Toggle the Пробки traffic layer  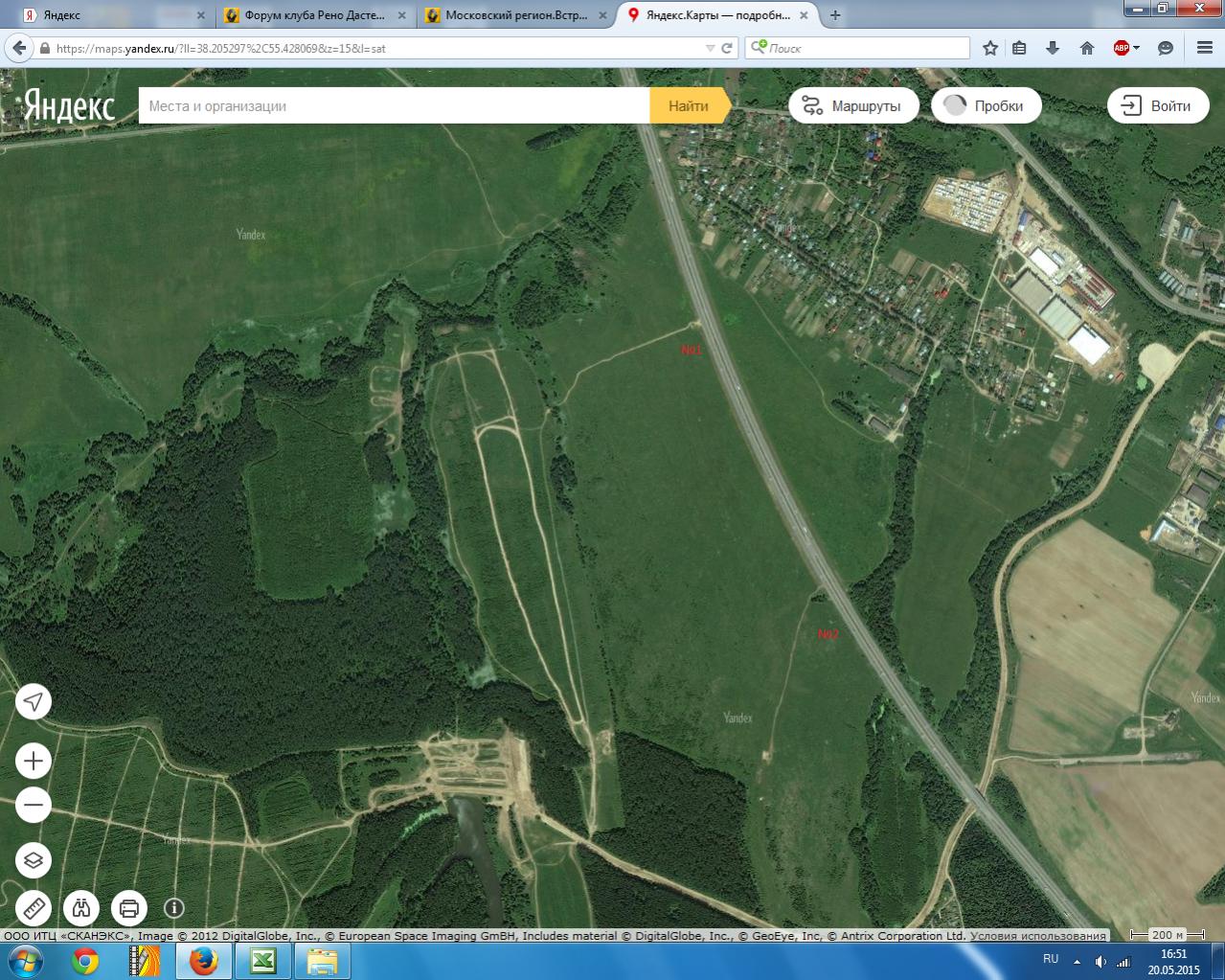[986, 106]
